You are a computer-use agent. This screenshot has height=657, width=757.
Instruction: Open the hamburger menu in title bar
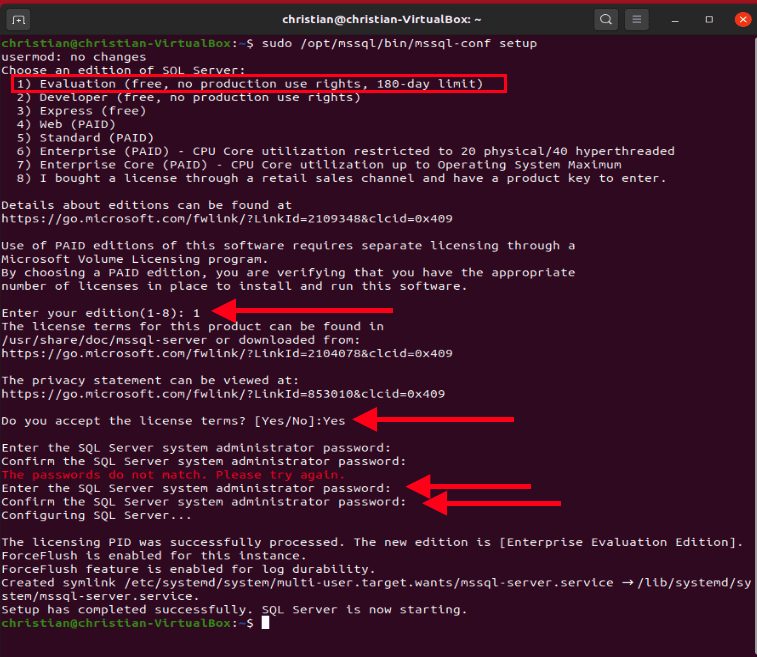click(x=637, y=19)
